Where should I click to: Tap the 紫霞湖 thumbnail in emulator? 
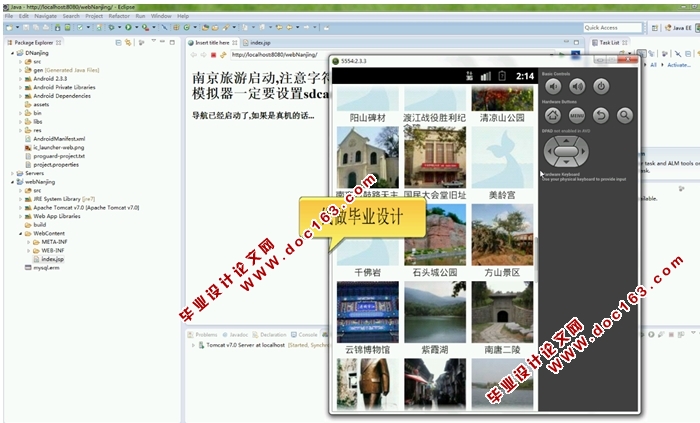[435, 312]
